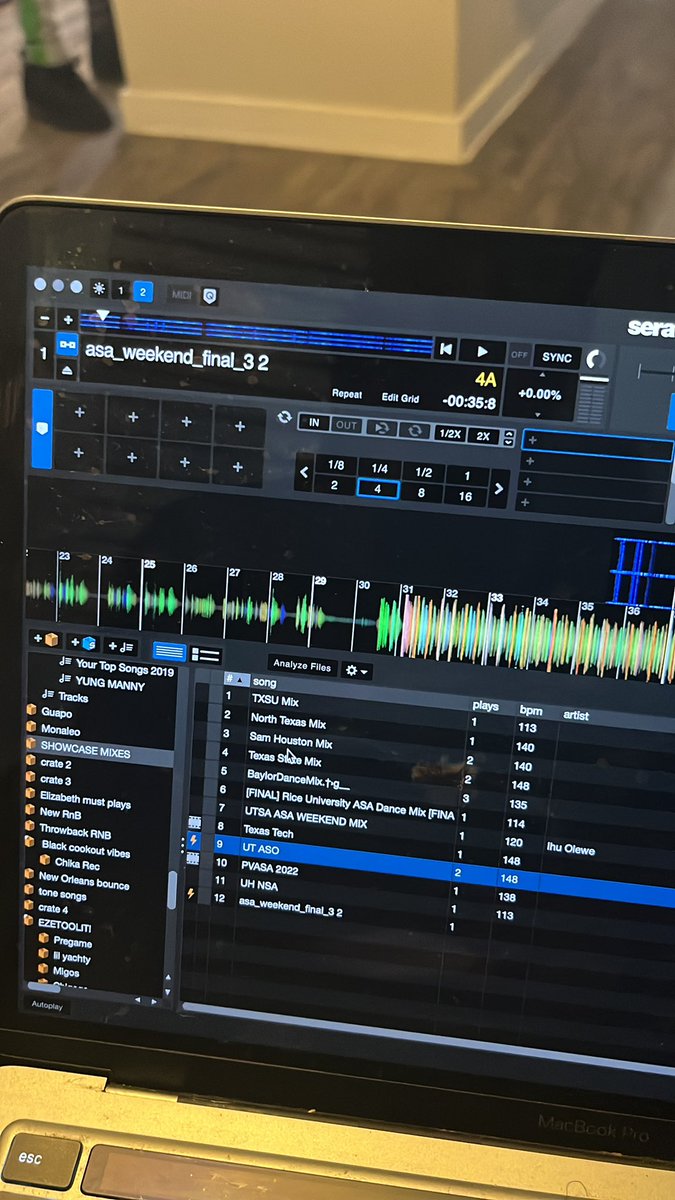Click the circular tempo range icon beside SYNC
The width and height of the screenshot is (675, 1200).
point(595,360)
